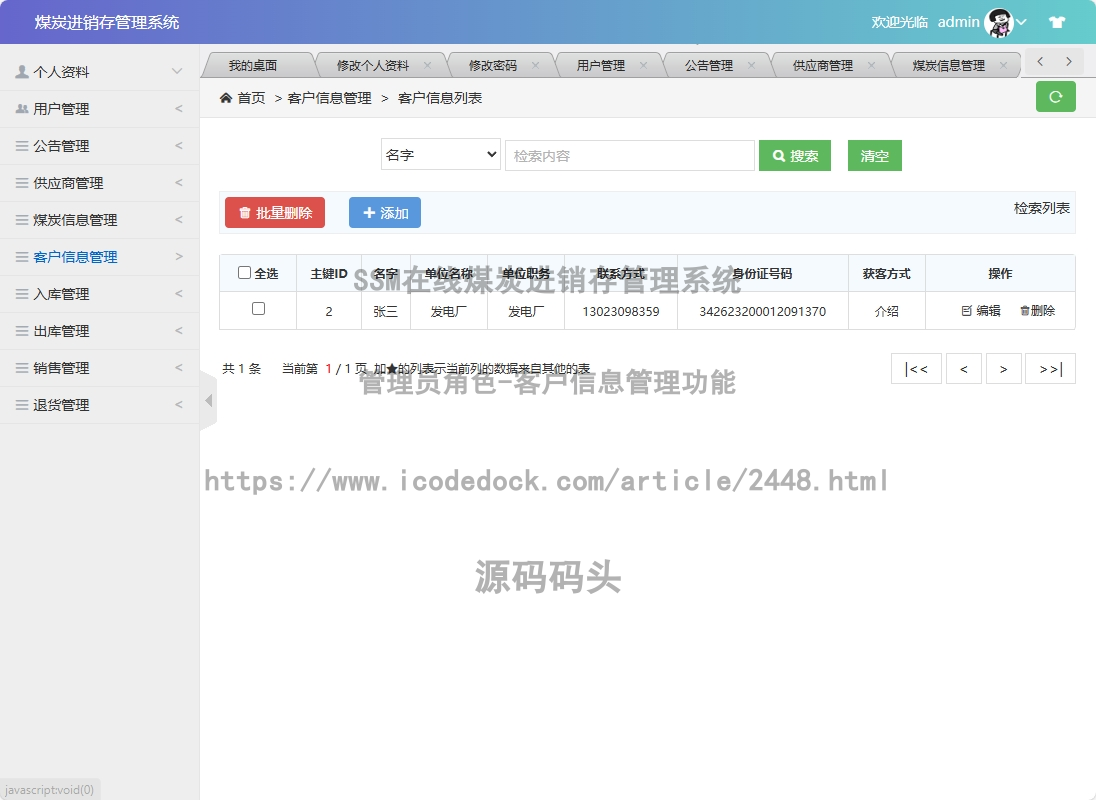Edit row 张三 via 编辑
Viewport: 1096px width, 800px height.
(x=981, y=311)
